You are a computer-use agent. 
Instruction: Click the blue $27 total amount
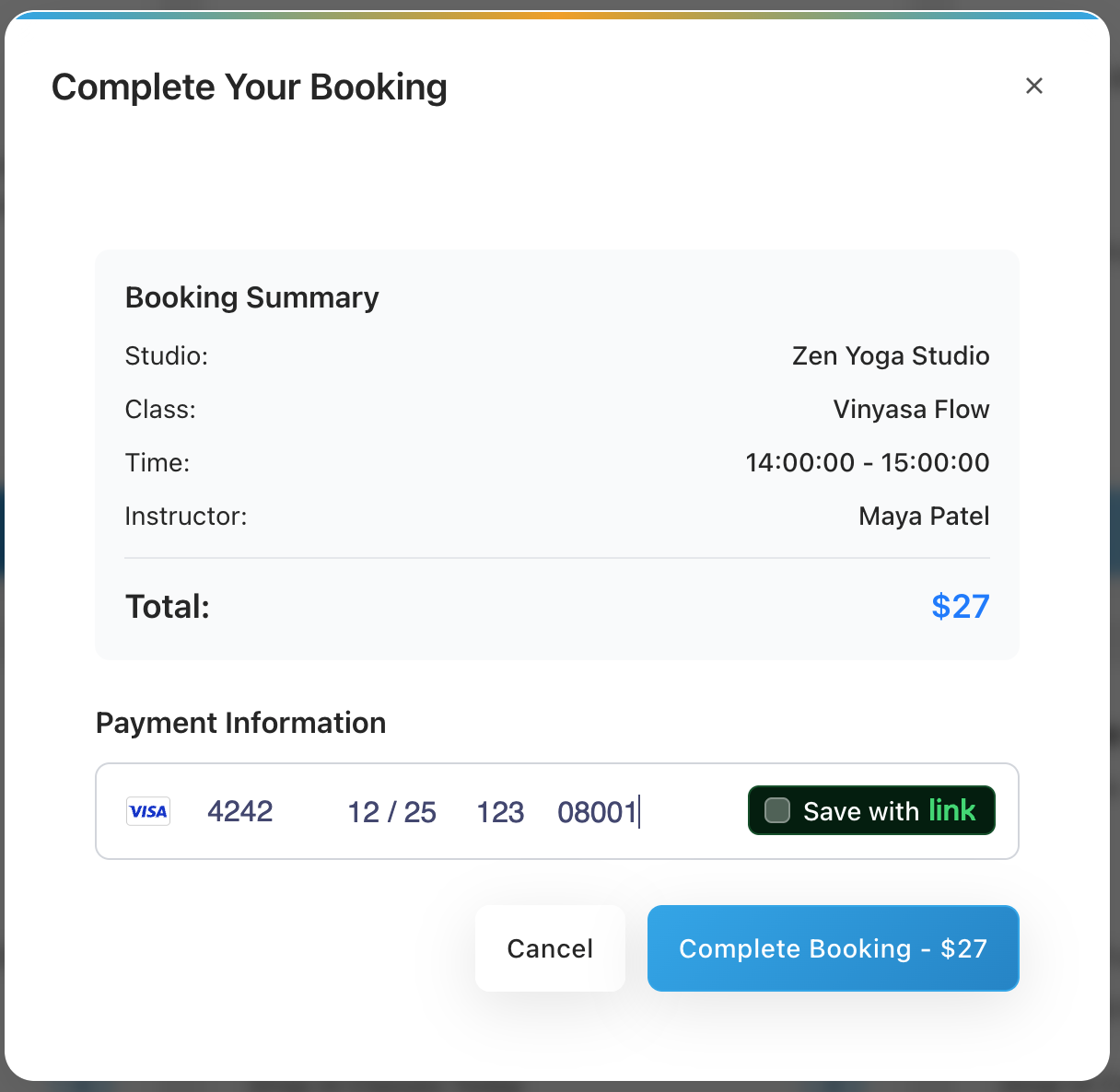pos(960,606)
